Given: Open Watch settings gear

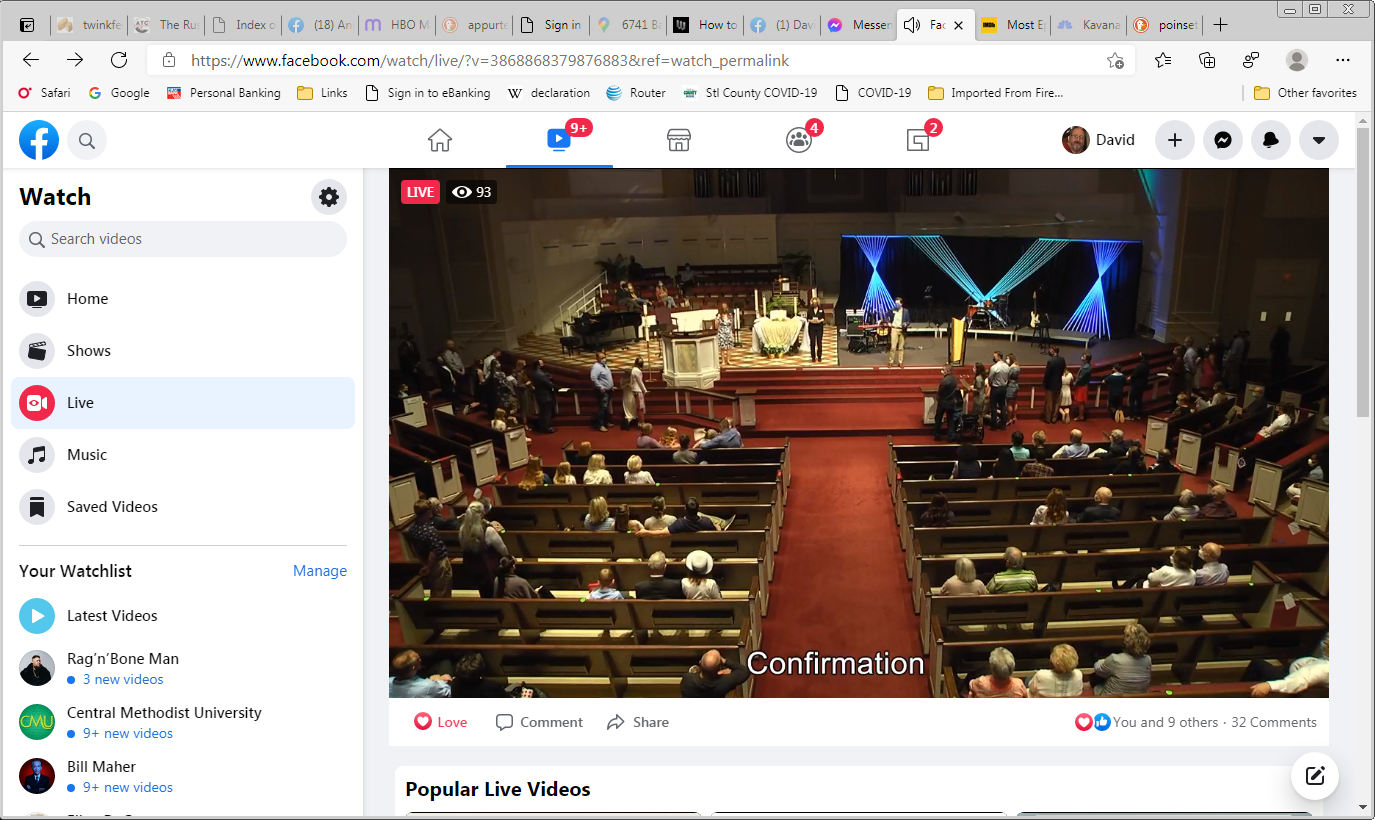Looking at the screenshot, I should point(328,197).
